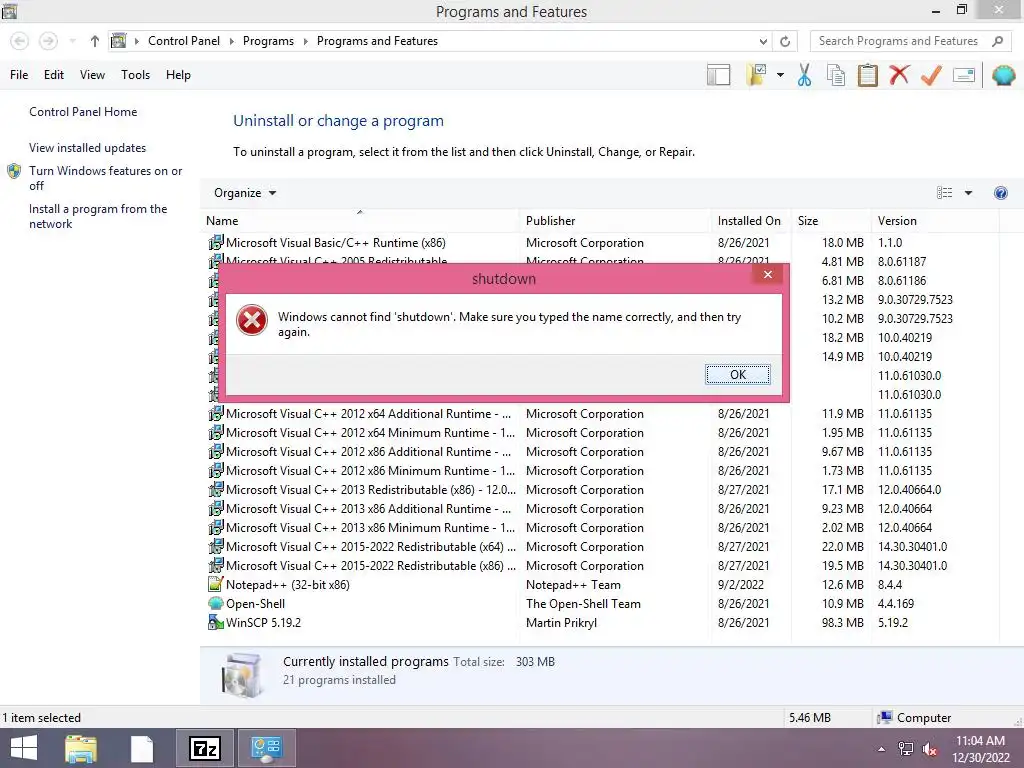Viewport: 1024px width, 768px height.
Task: Select Visual C++ 2012 x64 Additional Runtime row
Action: [601, 414]
